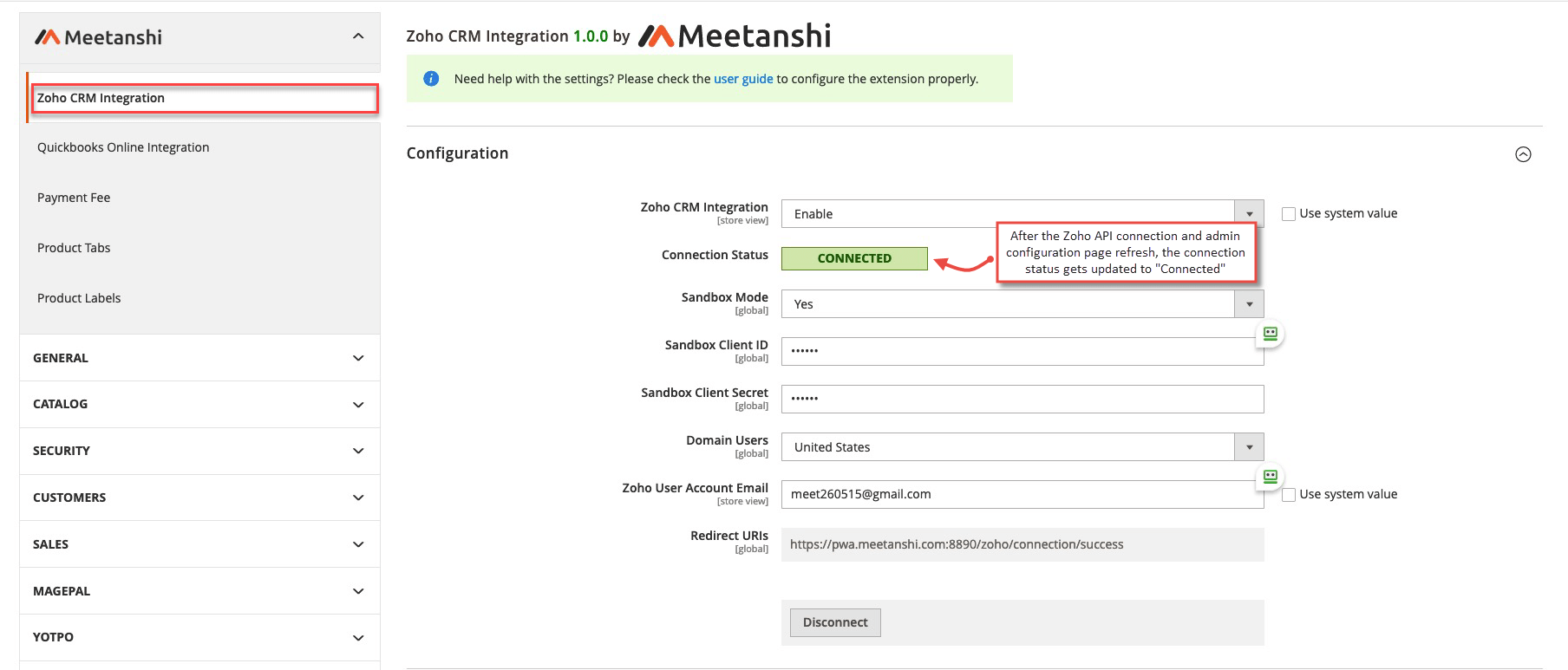Open the user guide link

743,79
